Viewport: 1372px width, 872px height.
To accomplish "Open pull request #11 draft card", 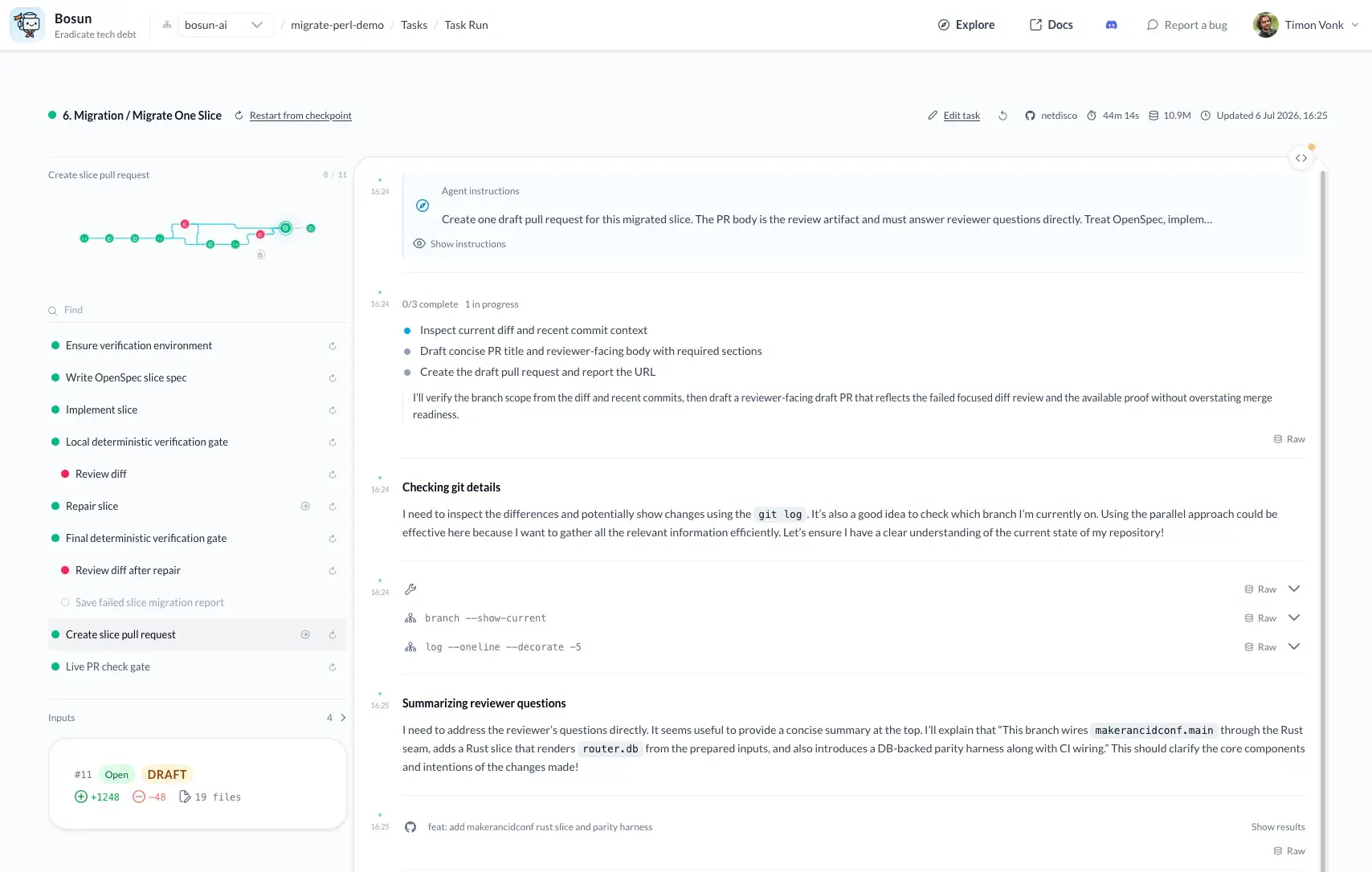I will click(198, 784).
